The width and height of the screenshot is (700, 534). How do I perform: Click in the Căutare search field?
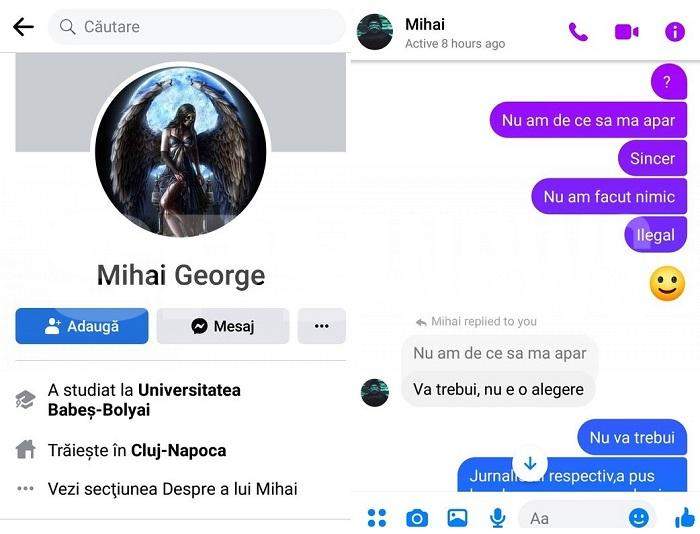pyautogui.click(x=196, y=27)
